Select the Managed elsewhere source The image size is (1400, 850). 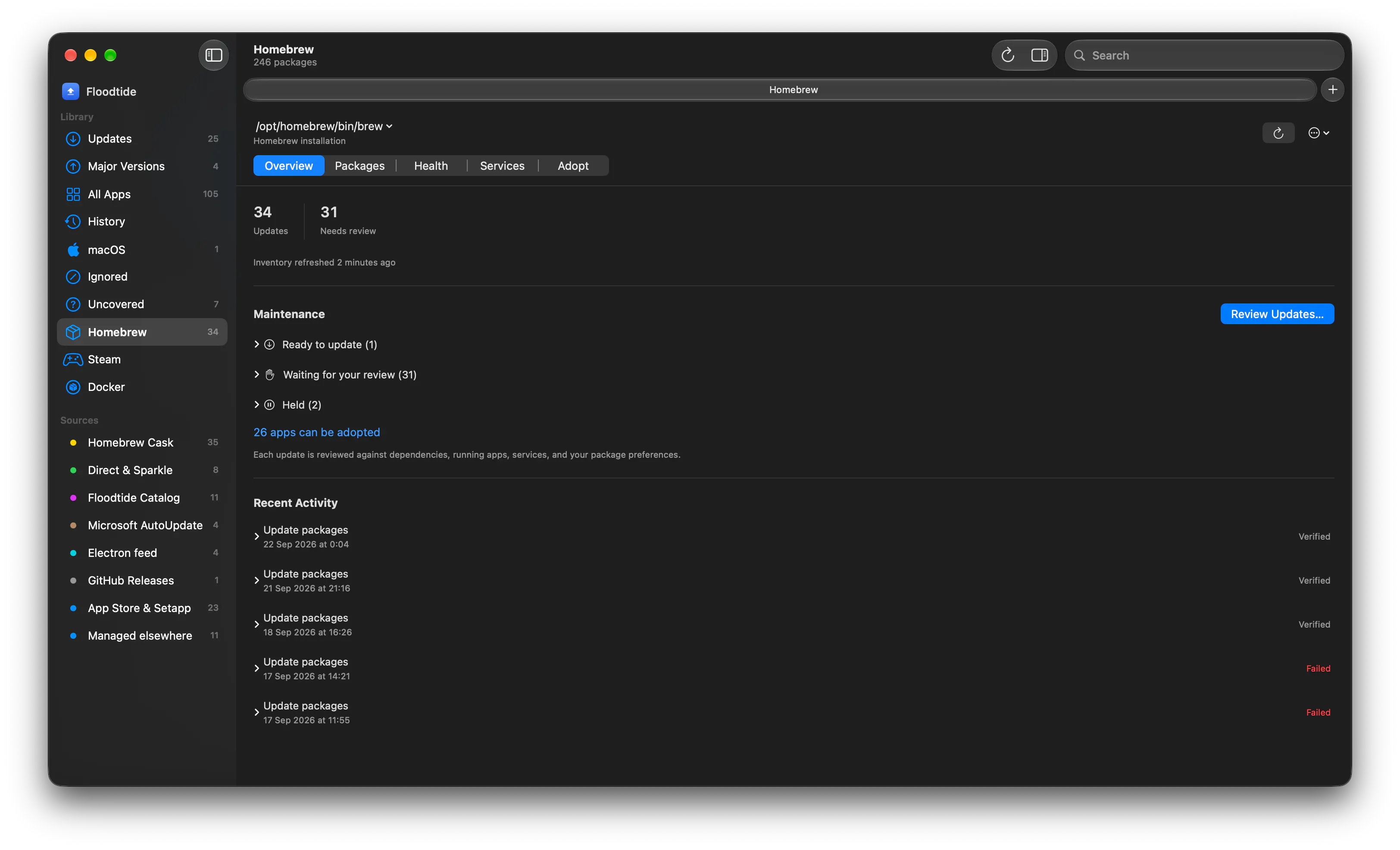pyautogui.click(x=142, y=636)
